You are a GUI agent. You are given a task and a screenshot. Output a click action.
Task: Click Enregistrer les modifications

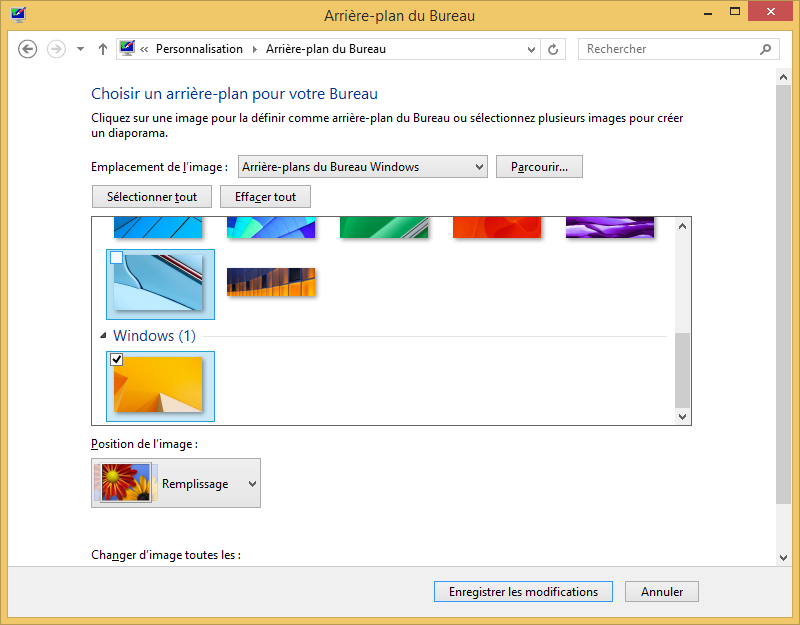[523, 592]
